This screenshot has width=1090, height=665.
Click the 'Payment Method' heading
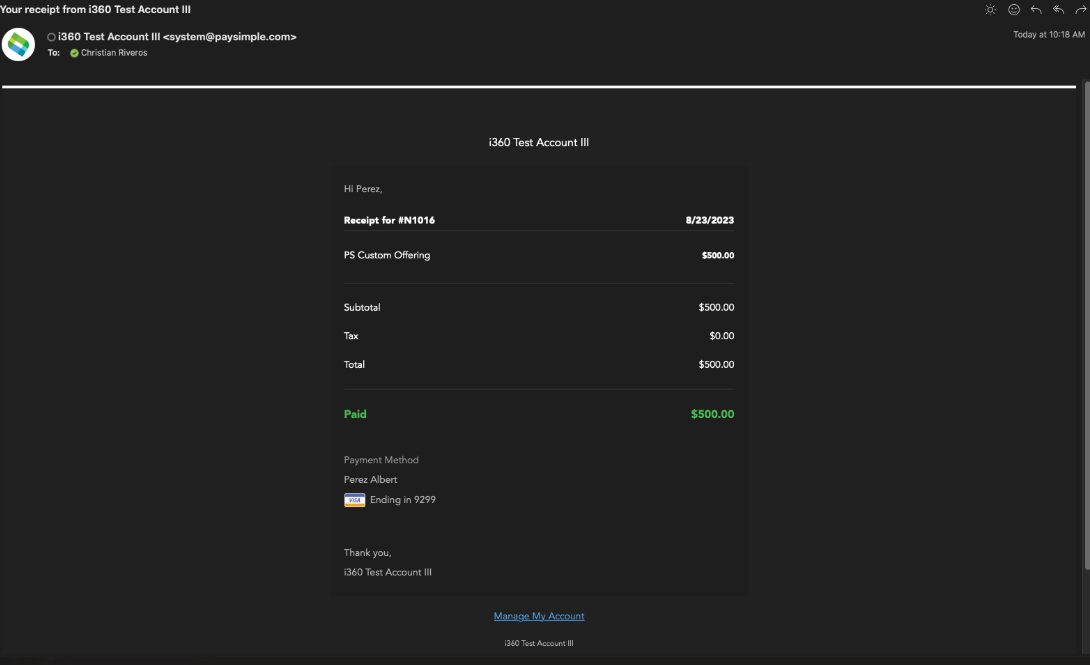click(381, 460)
